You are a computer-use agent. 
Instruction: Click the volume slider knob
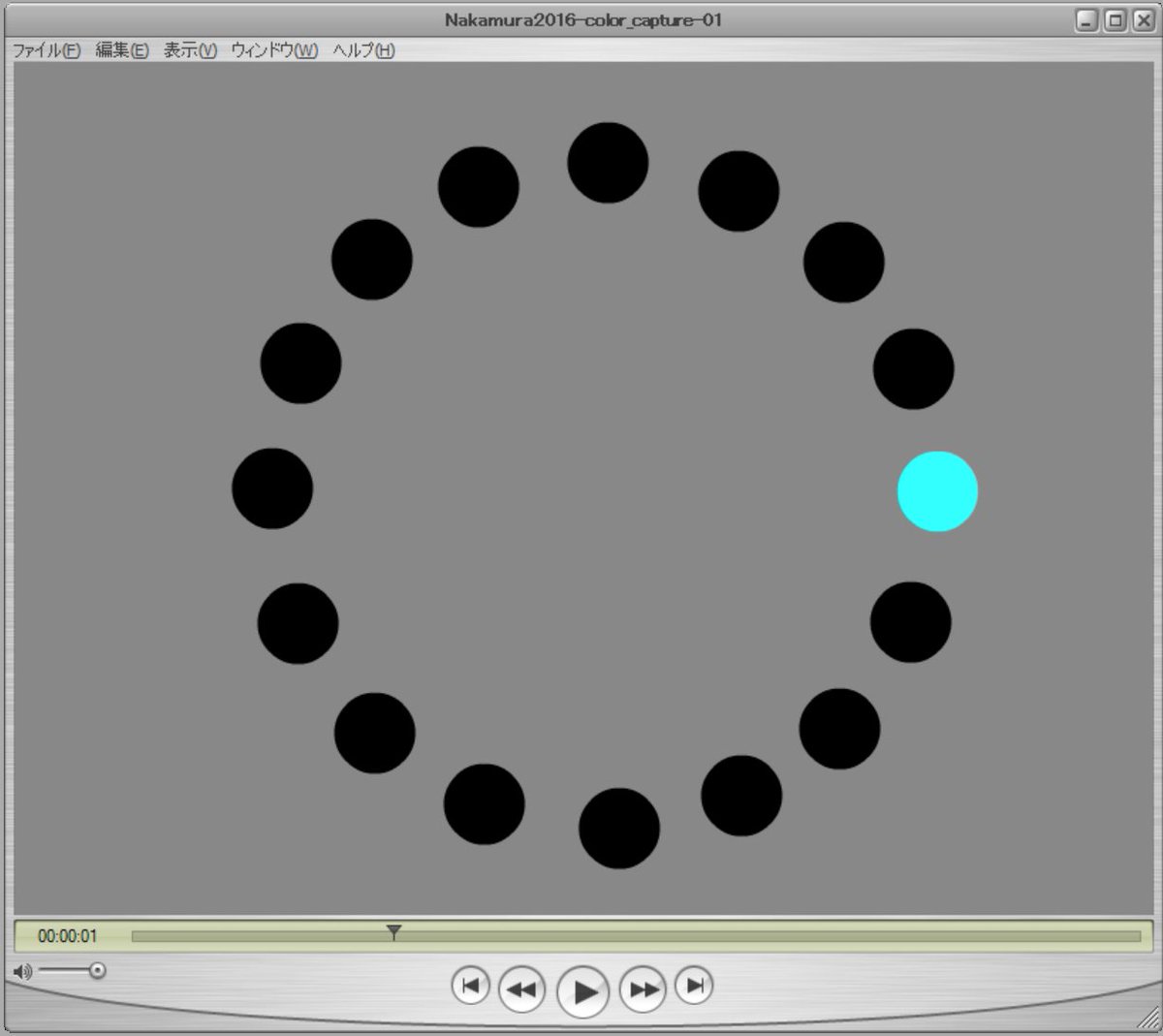(97, 970)
